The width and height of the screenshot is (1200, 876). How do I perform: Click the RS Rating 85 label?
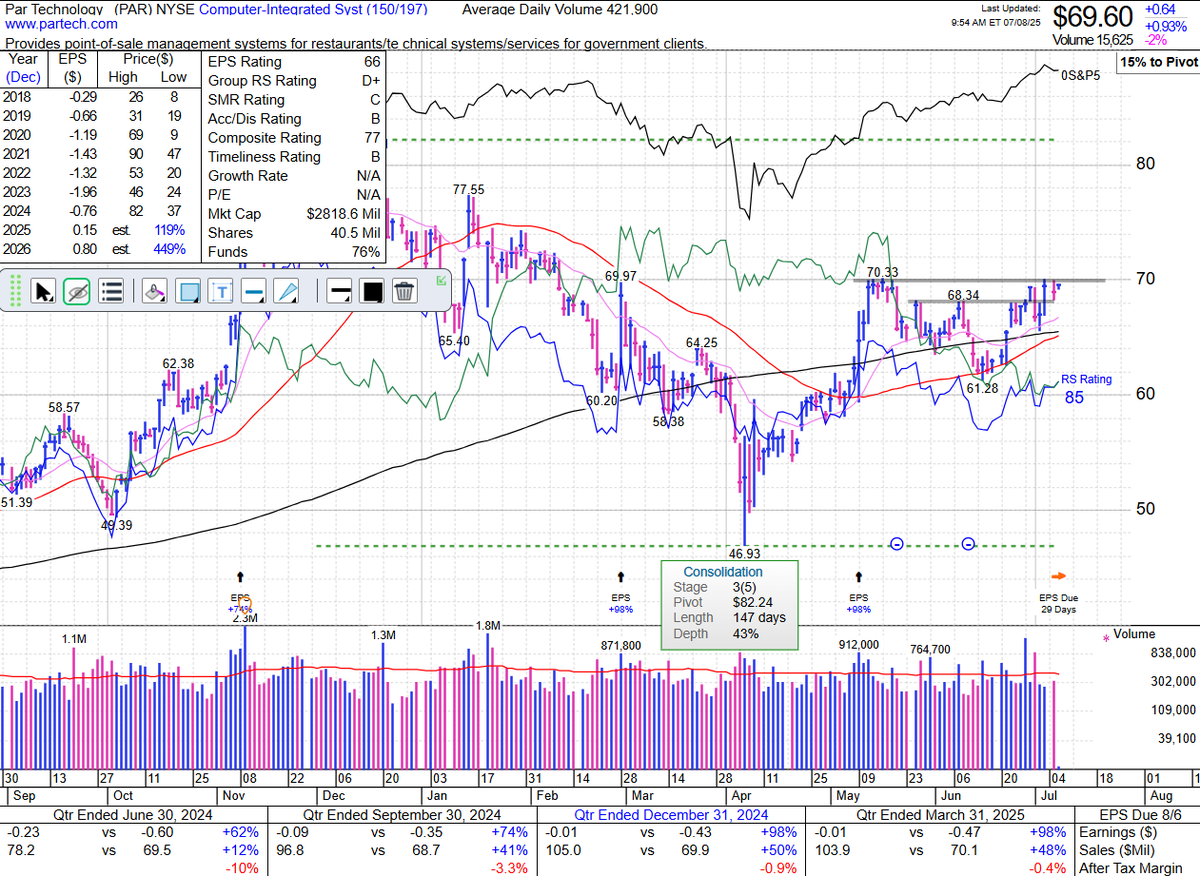(x=1086, y=388)
